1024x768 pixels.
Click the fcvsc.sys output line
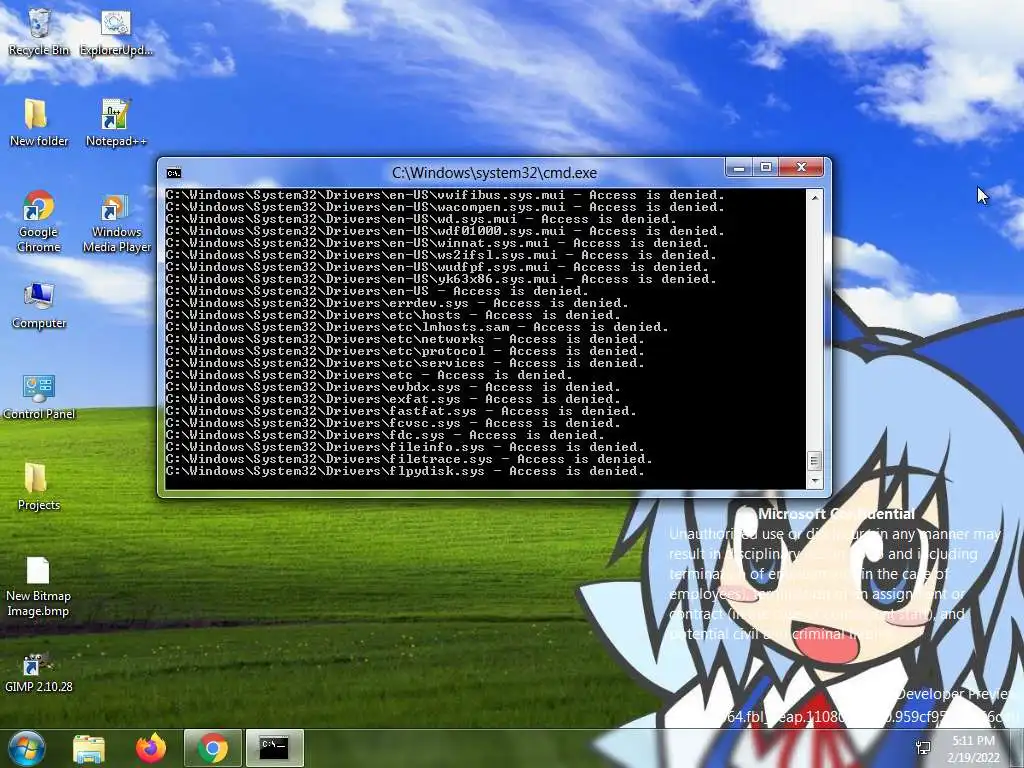392,423
